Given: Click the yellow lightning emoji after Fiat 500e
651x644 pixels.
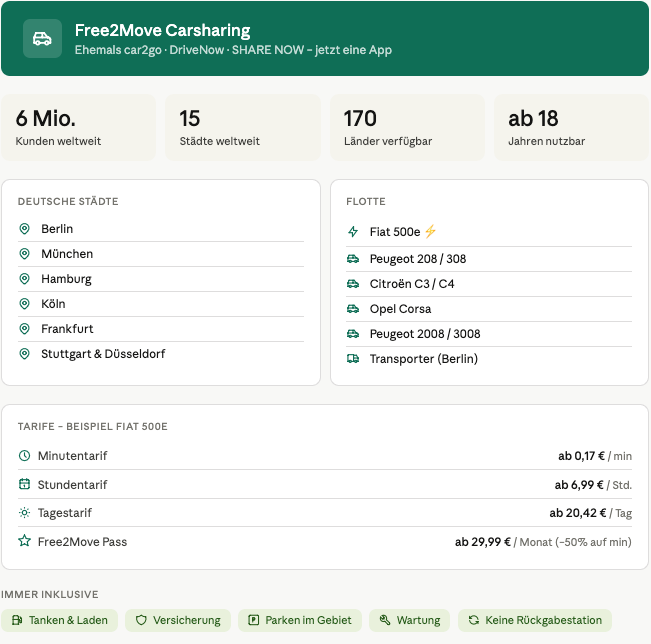Looking at the screenshot, I should point(431,231).
